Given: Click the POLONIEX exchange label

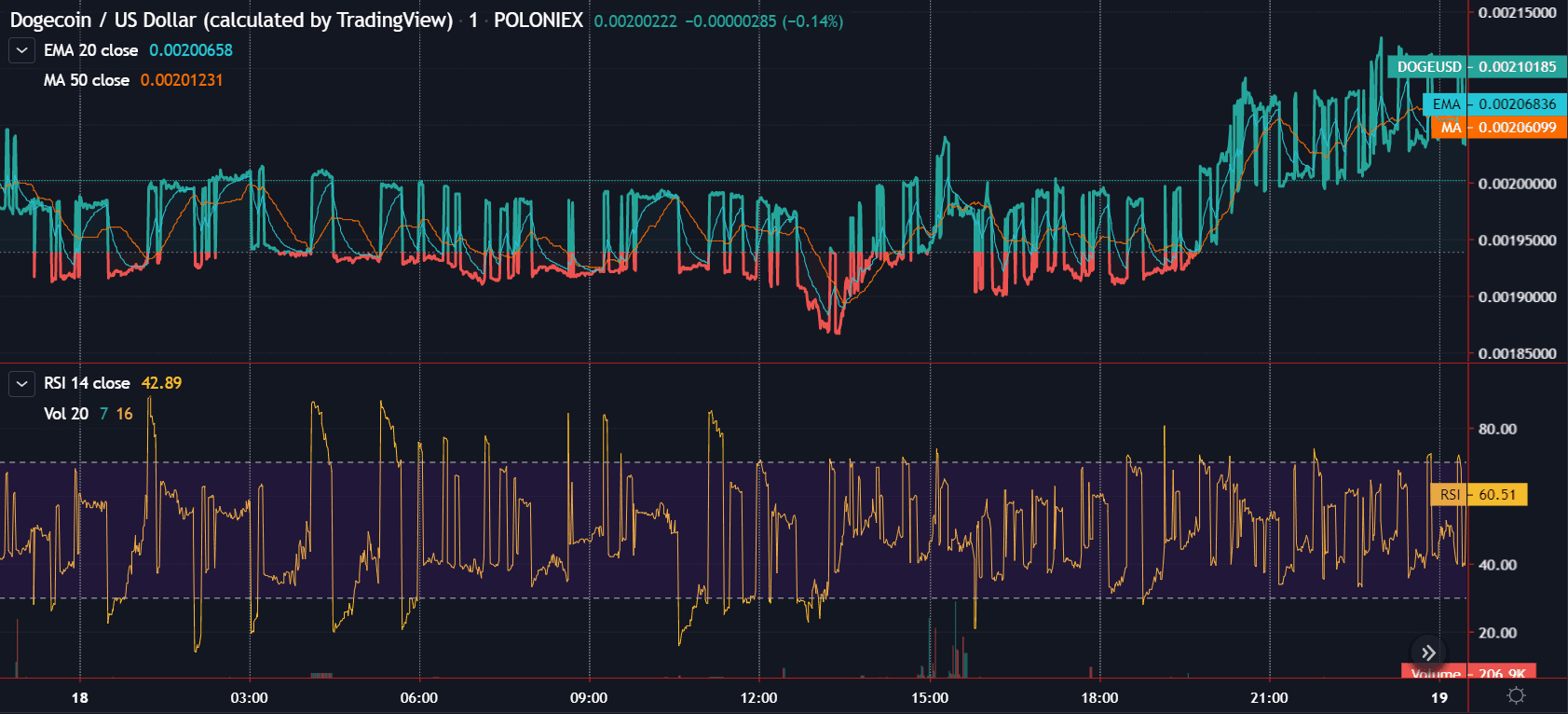Looking at the screenshot, I should click(x=539, y=21).
